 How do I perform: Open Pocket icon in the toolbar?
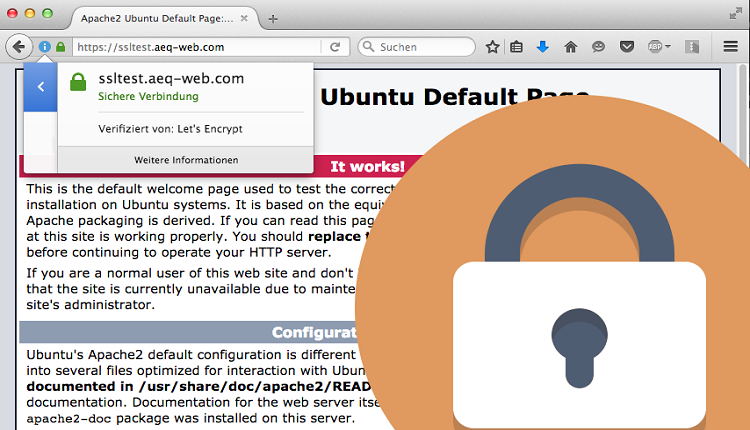click(627, 47)
